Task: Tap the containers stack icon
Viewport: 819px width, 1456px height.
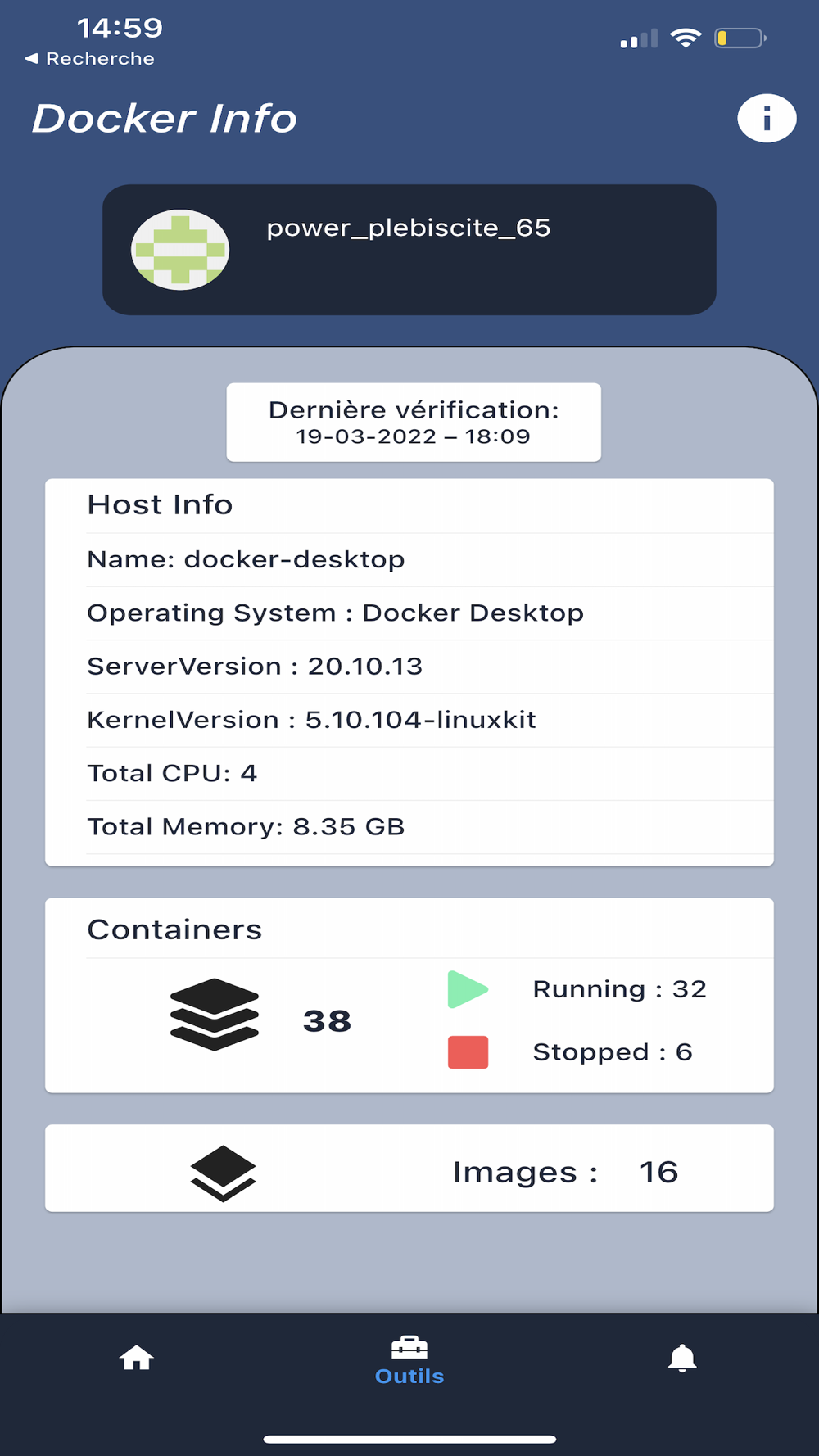Action: [215, 1015]
